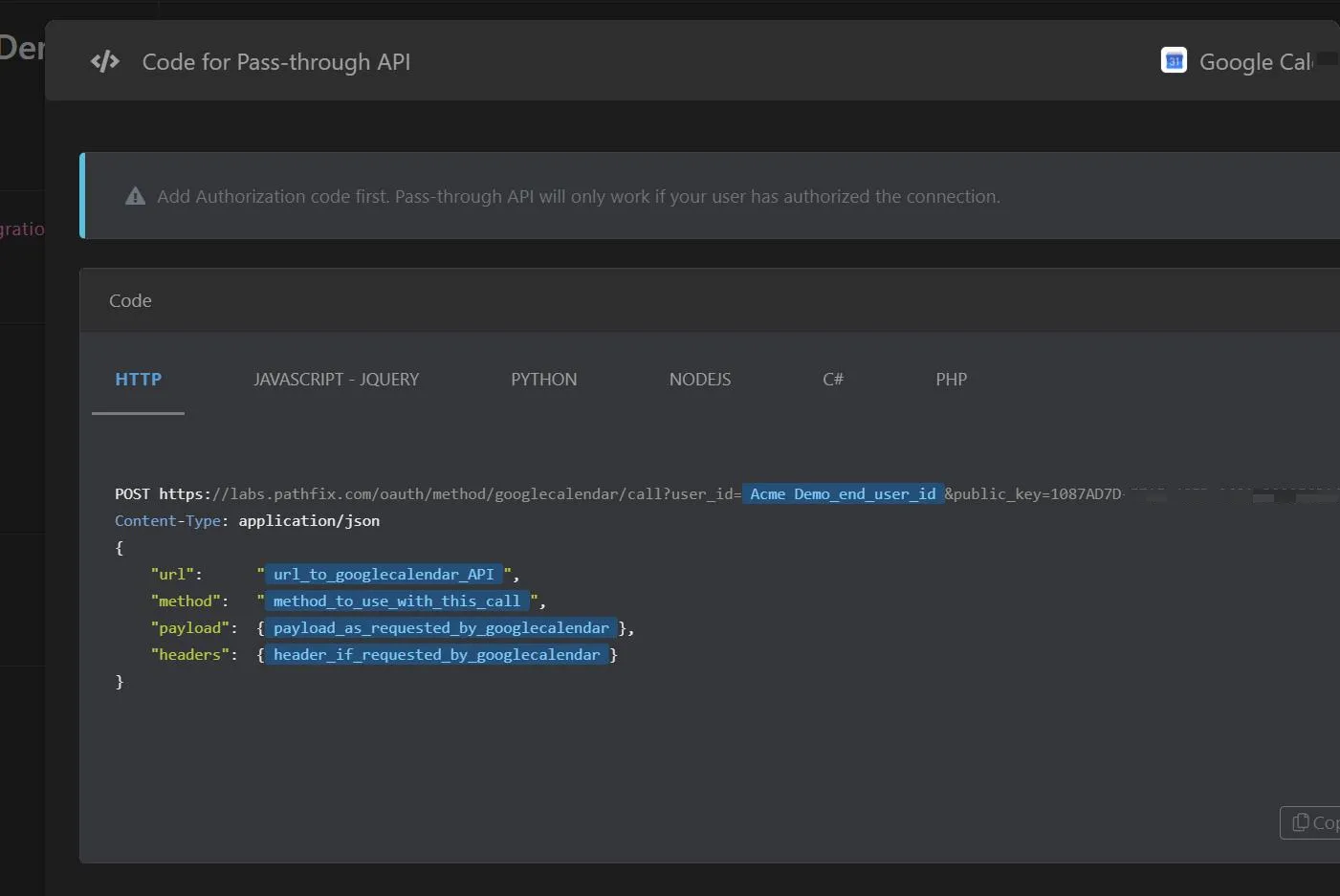Click the warning triangle icon

(136, 196)
